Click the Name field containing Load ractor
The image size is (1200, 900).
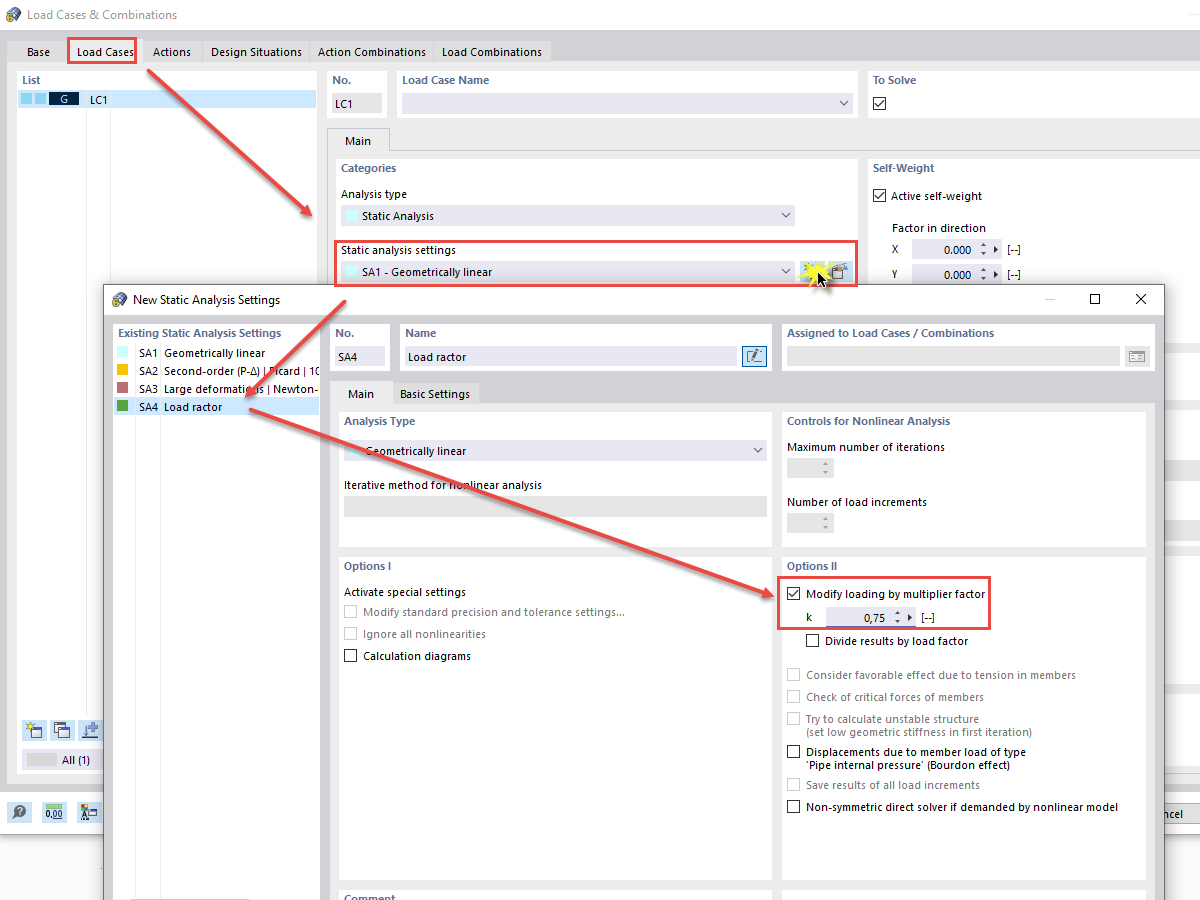pyautogui.click(x=570, y=356)
